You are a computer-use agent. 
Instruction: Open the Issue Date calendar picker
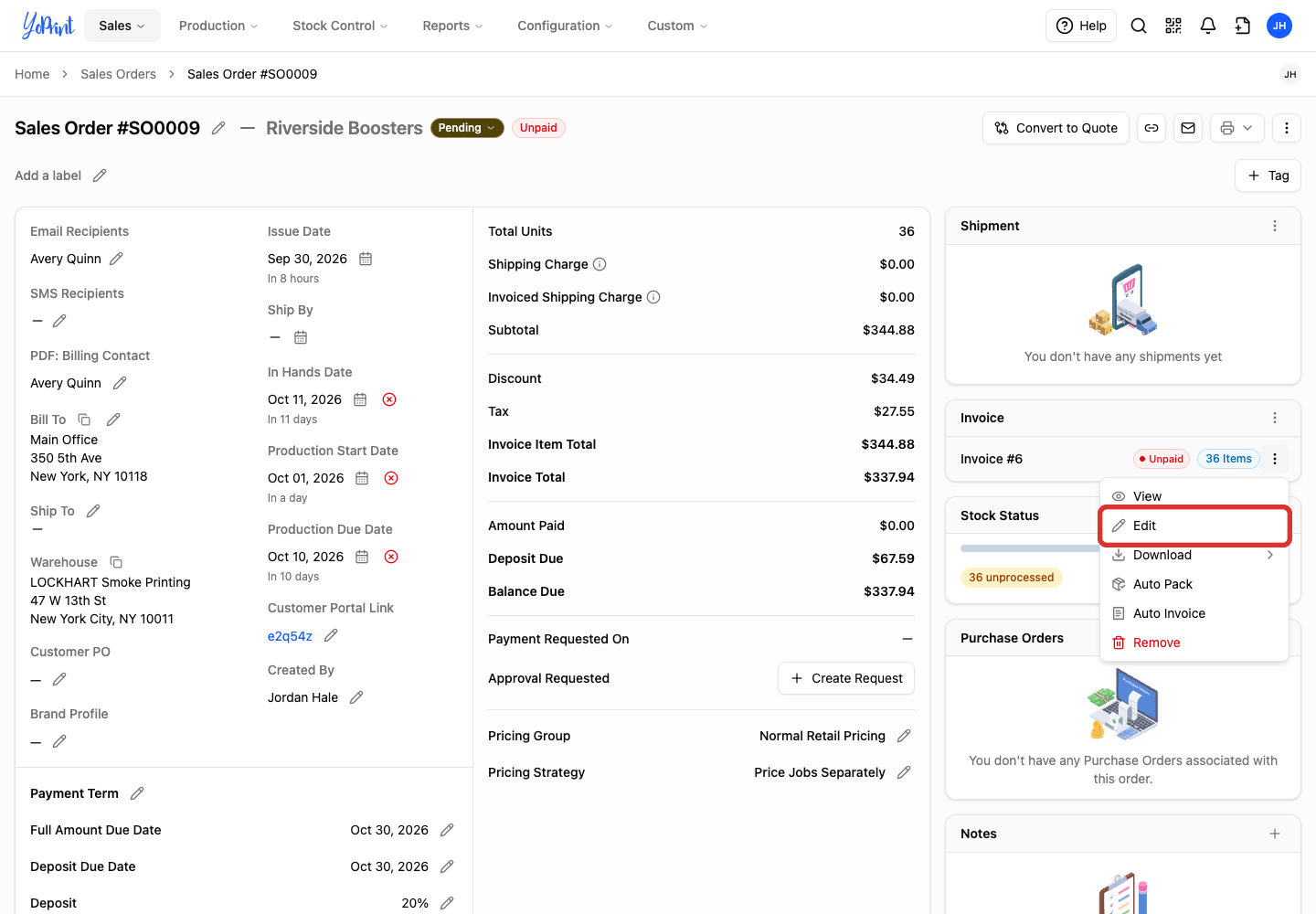366,259
